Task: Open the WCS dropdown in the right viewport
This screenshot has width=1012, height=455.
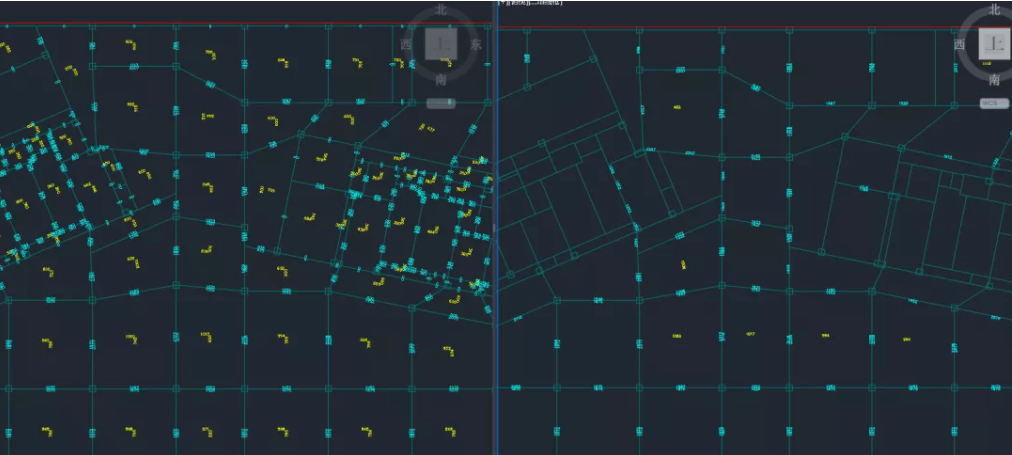Action: click(x=993, y=103)
